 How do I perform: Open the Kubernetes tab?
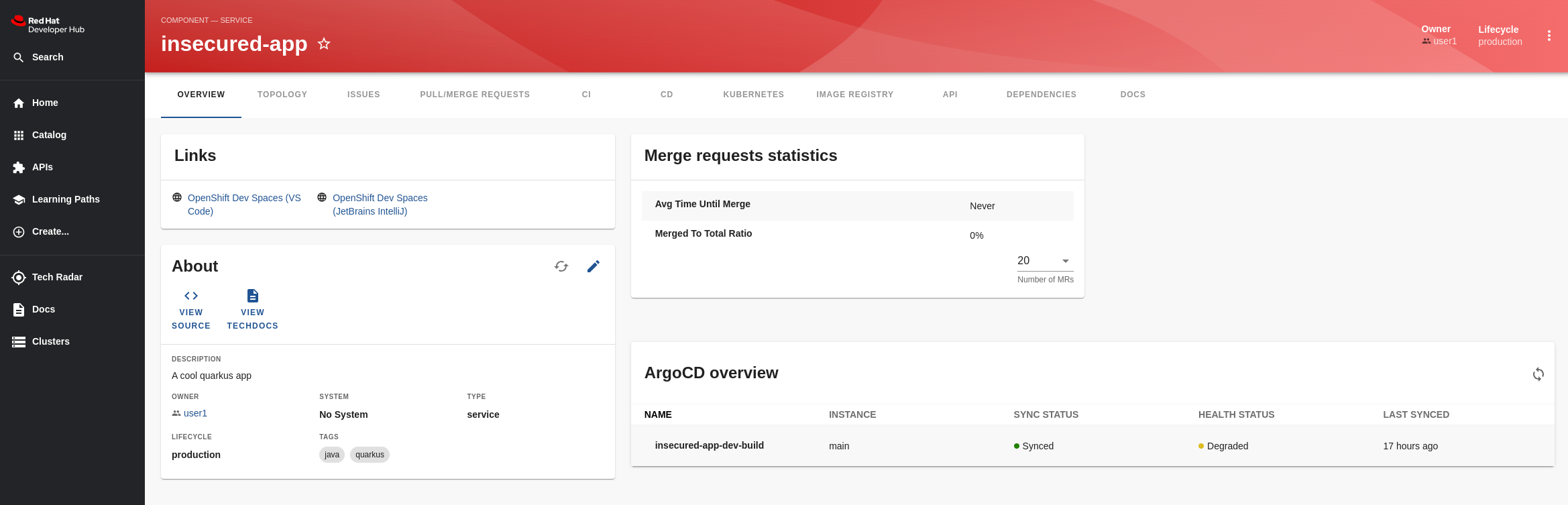[753, 95]
